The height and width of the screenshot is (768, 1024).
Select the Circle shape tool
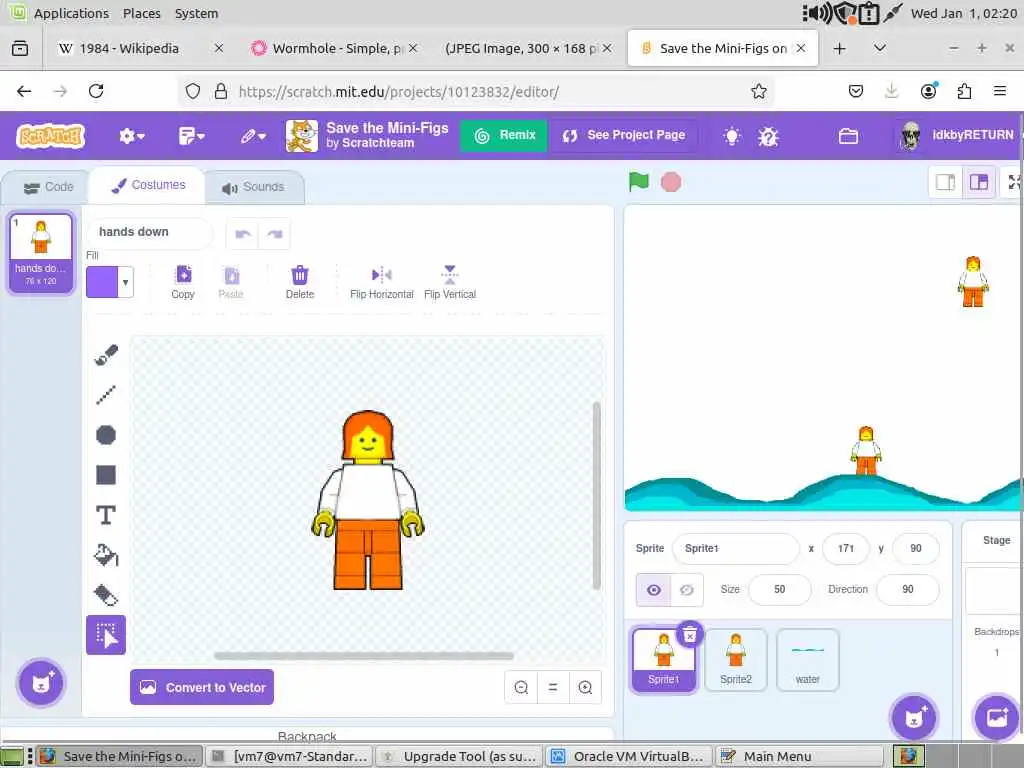point(106,435)
